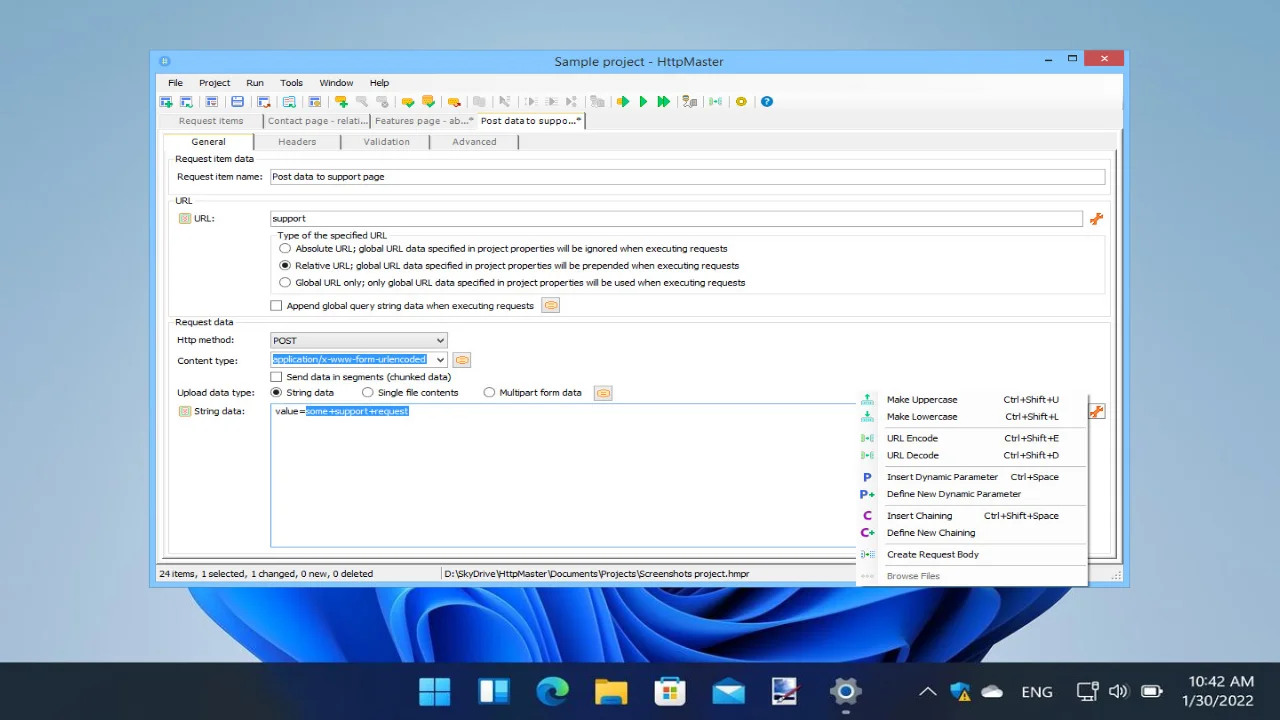Open the Content type dropdown arrow

(x=440, y=360)
